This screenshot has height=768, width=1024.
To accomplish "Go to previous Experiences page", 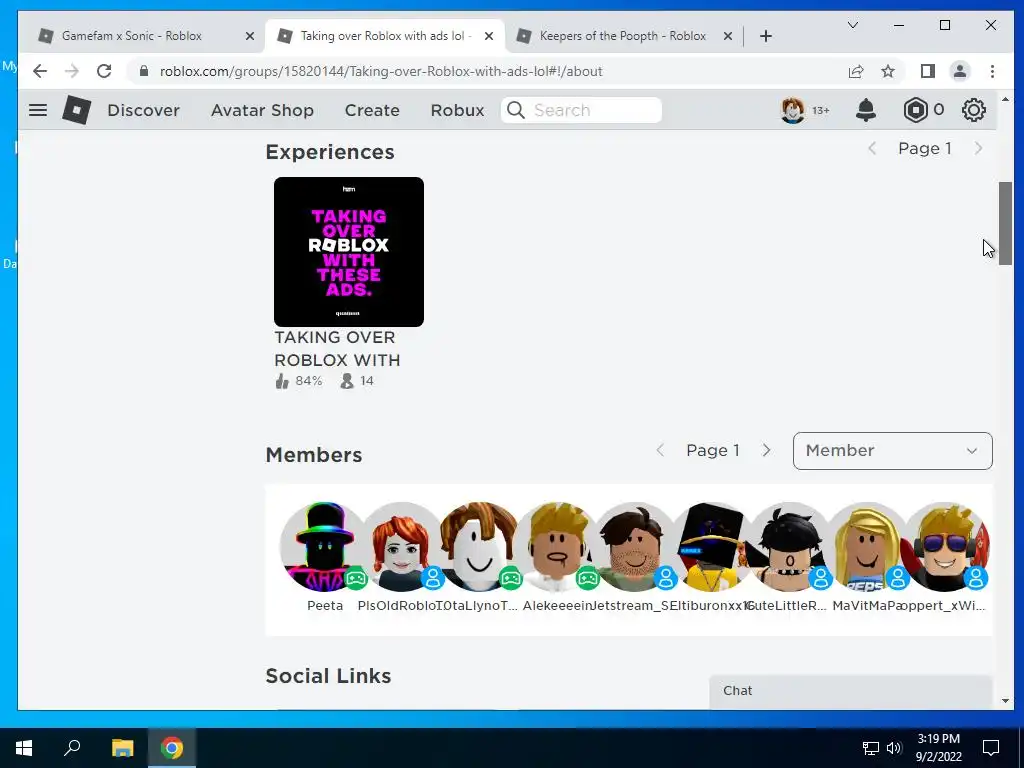I will pos(872,148).
